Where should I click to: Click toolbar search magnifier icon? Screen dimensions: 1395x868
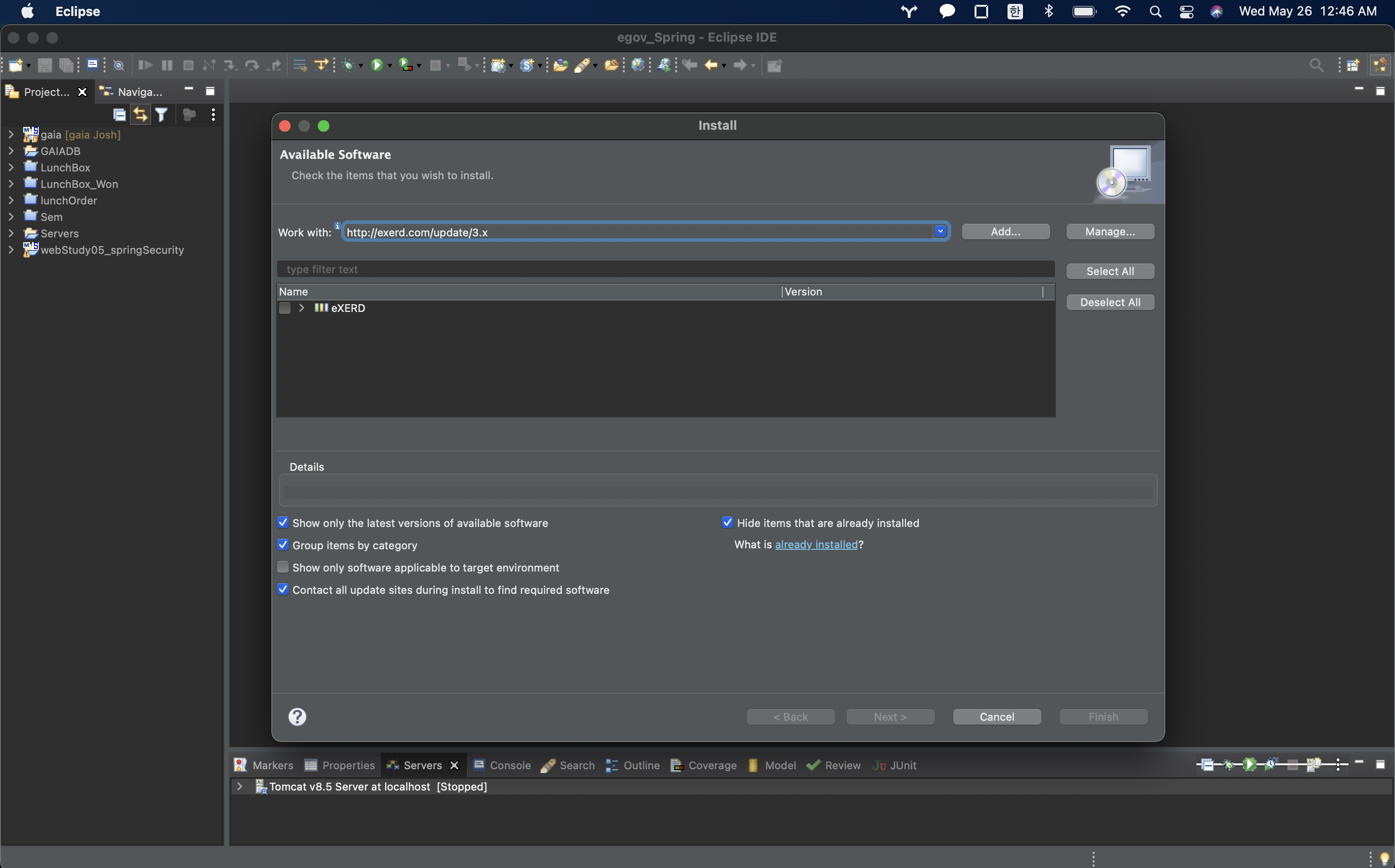click(1316, 65)
